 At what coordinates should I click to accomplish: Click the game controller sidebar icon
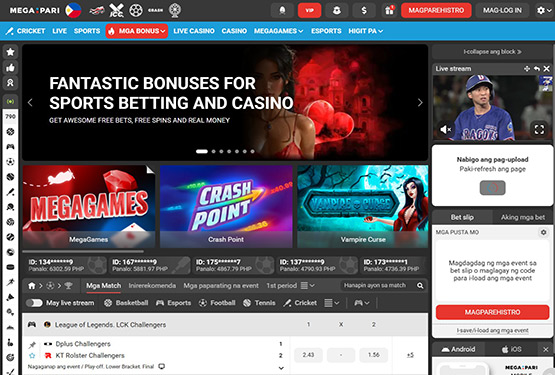pos(10,147)
